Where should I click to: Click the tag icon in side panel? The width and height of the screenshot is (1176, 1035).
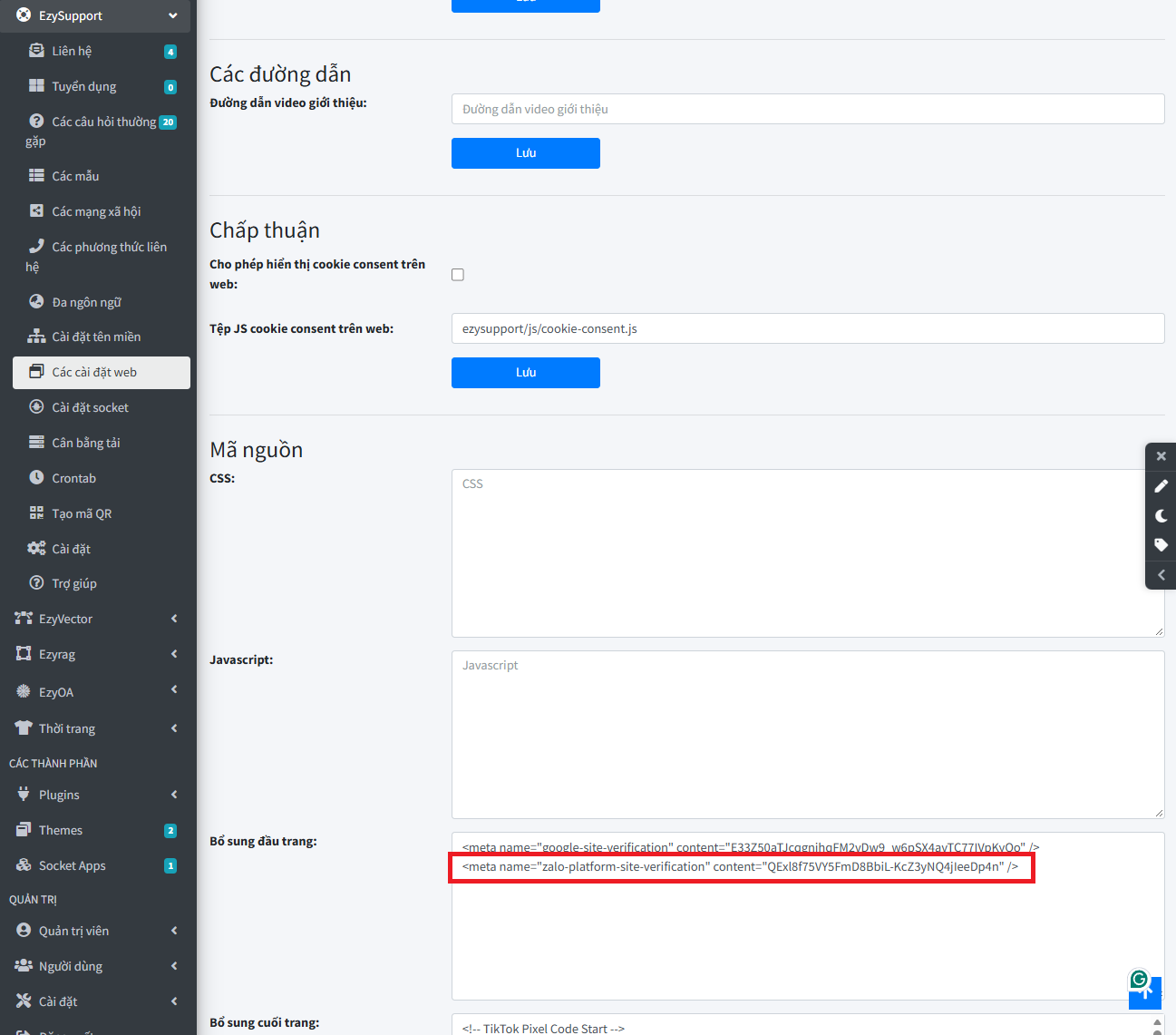tap(1161, 545)
